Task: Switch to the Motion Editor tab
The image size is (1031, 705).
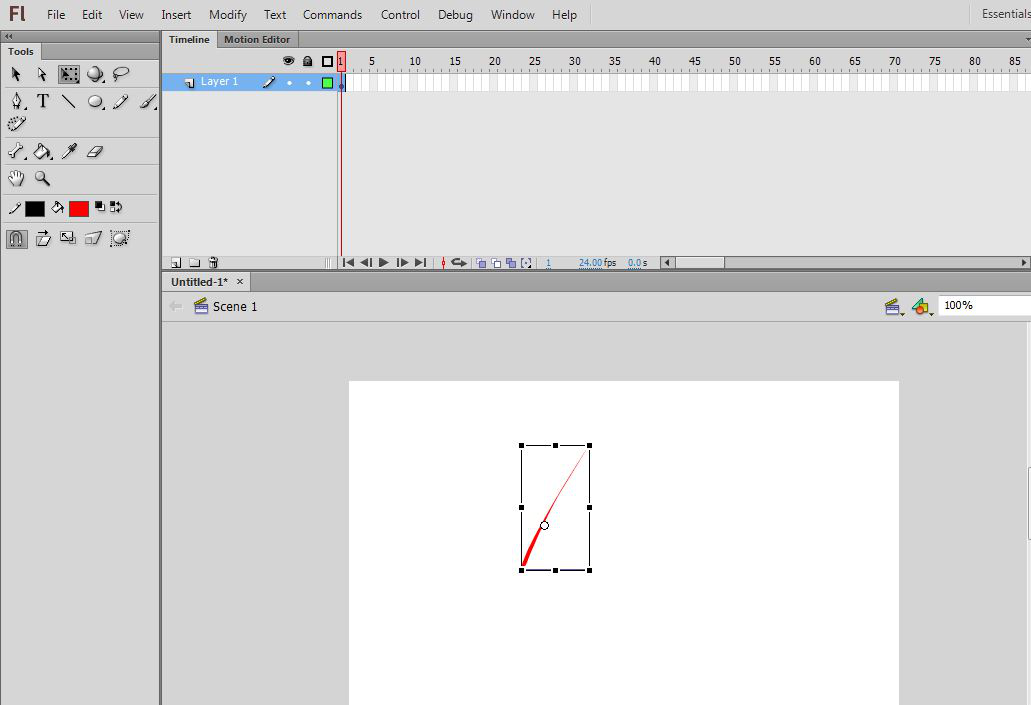Action: click(257, 39)
